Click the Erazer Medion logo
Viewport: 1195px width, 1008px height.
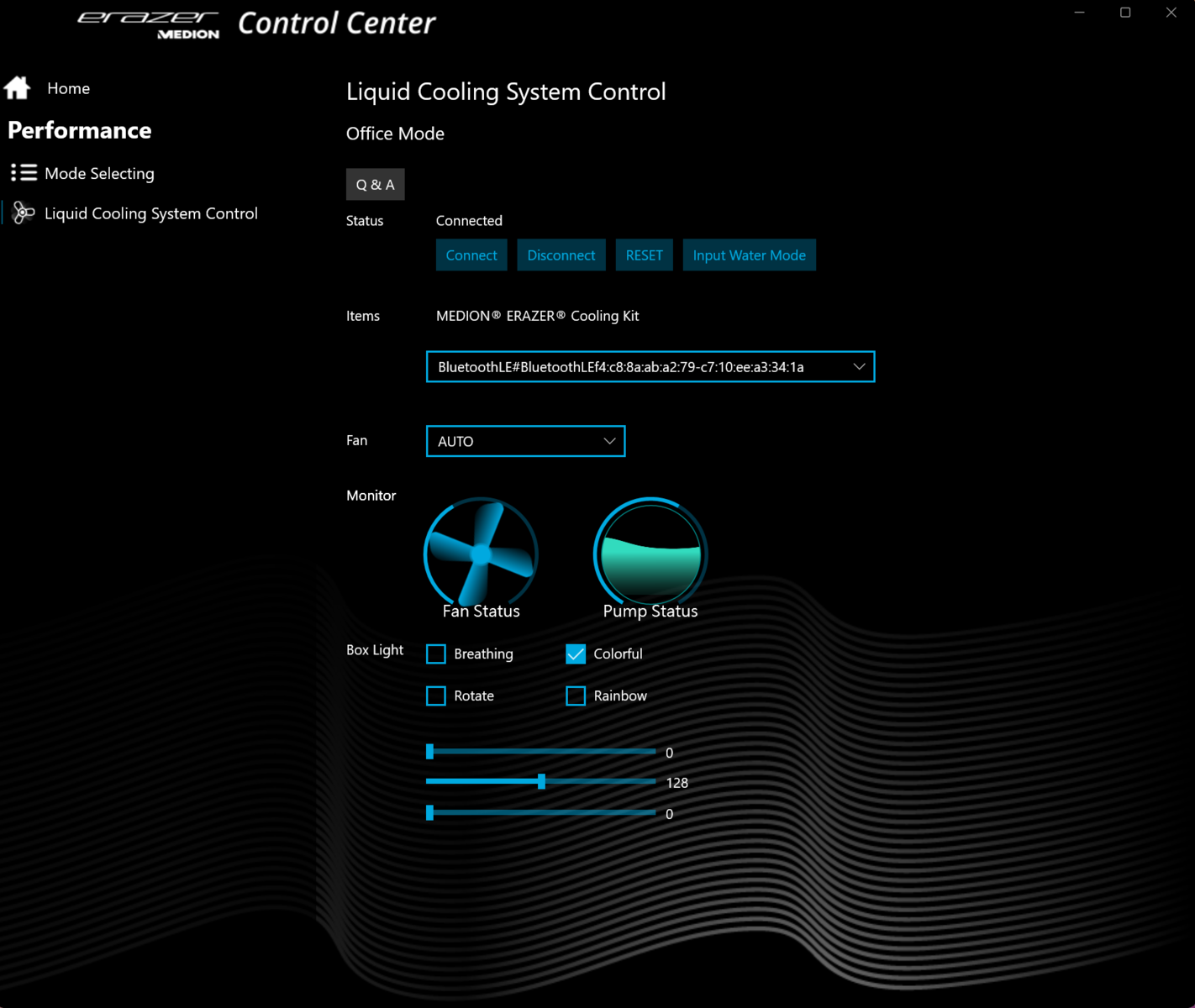[150, 24]
